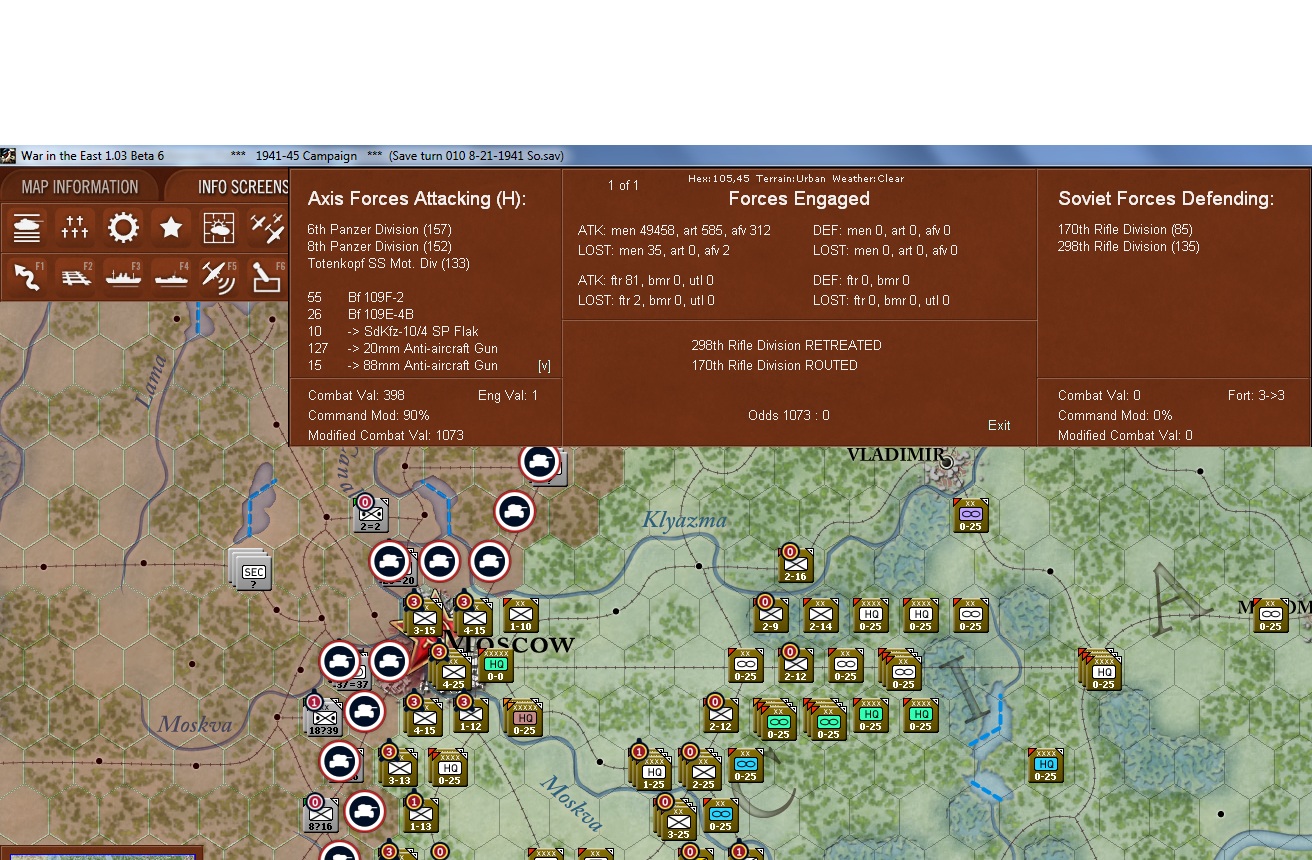Screen dimensions: 1312x860
Task: Click the 8th Panzer Division (152) entry
Action: 380,247
